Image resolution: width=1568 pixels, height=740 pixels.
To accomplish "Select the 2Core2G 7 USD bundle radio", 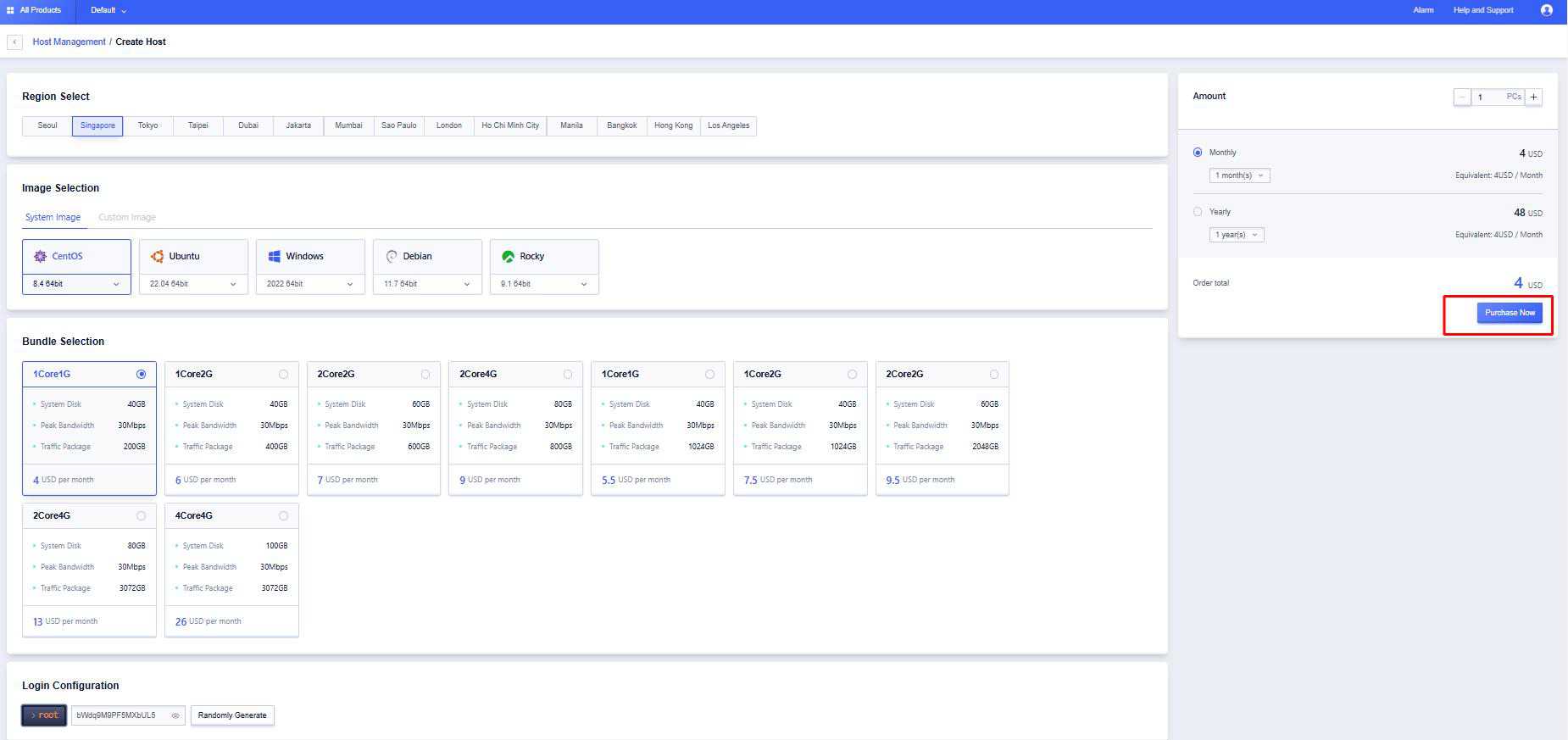I will 425,374.
